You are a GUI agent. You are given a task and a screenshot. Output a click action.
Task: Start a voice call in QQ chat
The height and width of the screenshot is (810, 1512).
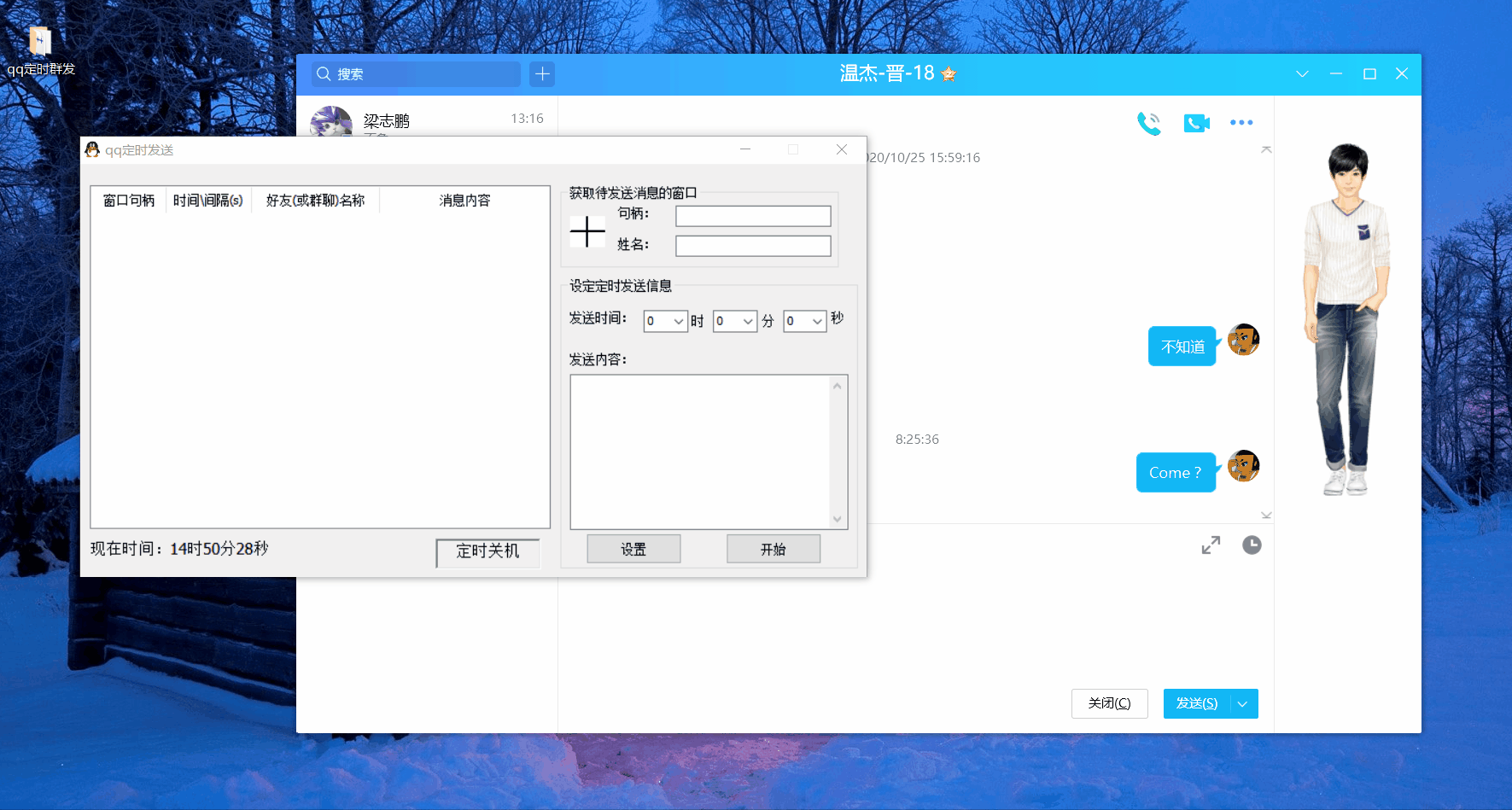click(x=1149, y=124)
